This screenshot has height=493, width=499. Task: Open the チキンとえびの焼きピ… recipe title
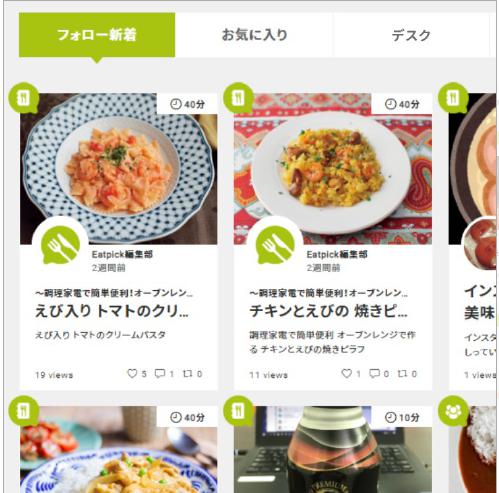click(x=328, y=311)
